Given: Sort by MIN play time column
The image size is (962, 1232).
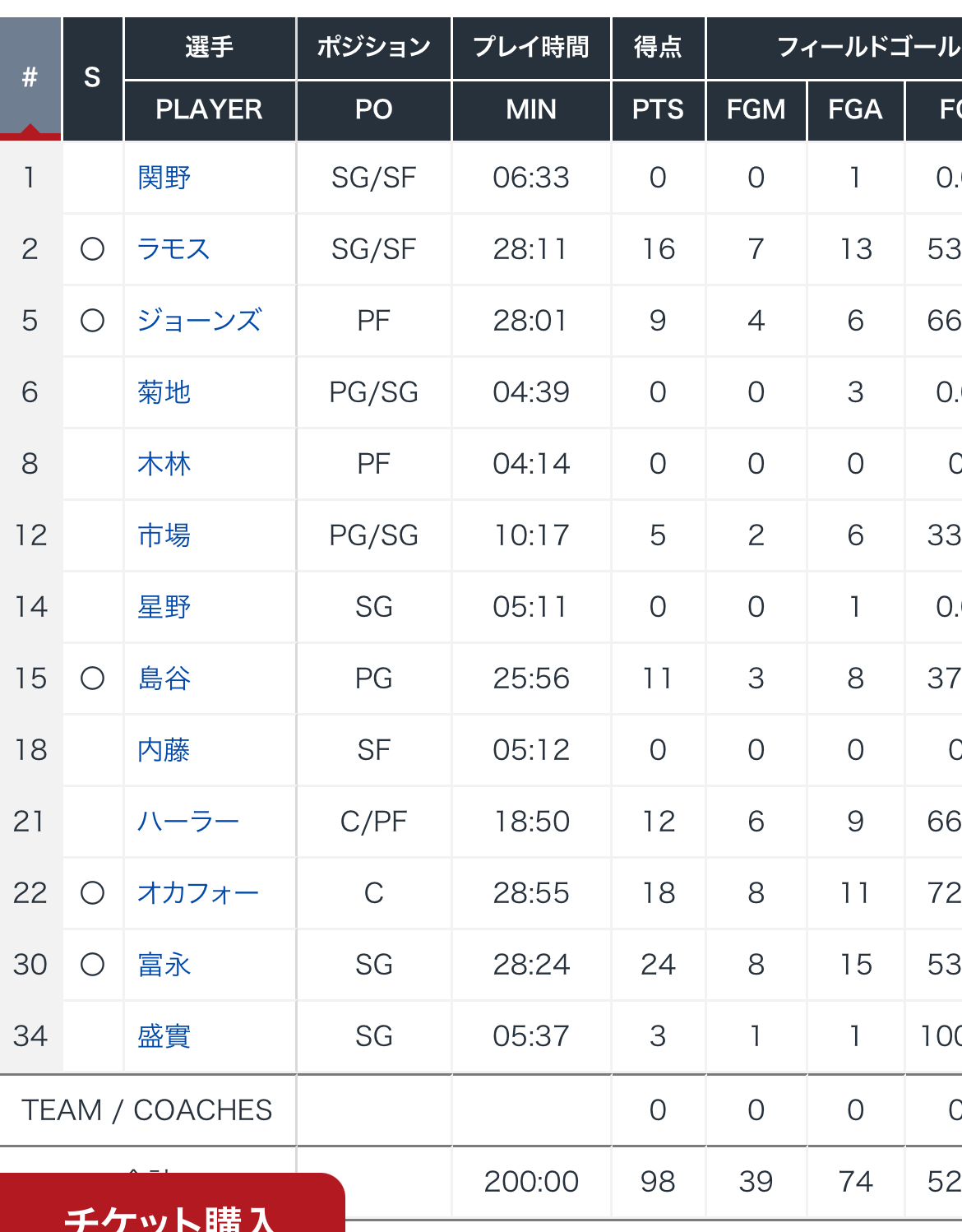Looking at the screenshot, I should pyautogui.click(x=531, y=109).
